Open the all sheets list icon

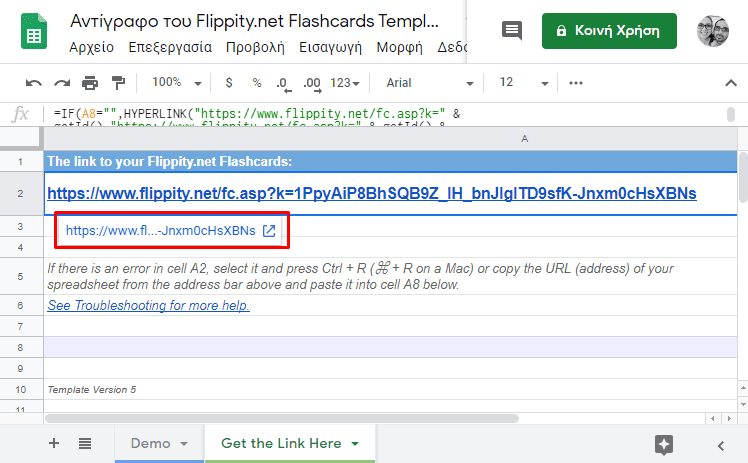85,443
